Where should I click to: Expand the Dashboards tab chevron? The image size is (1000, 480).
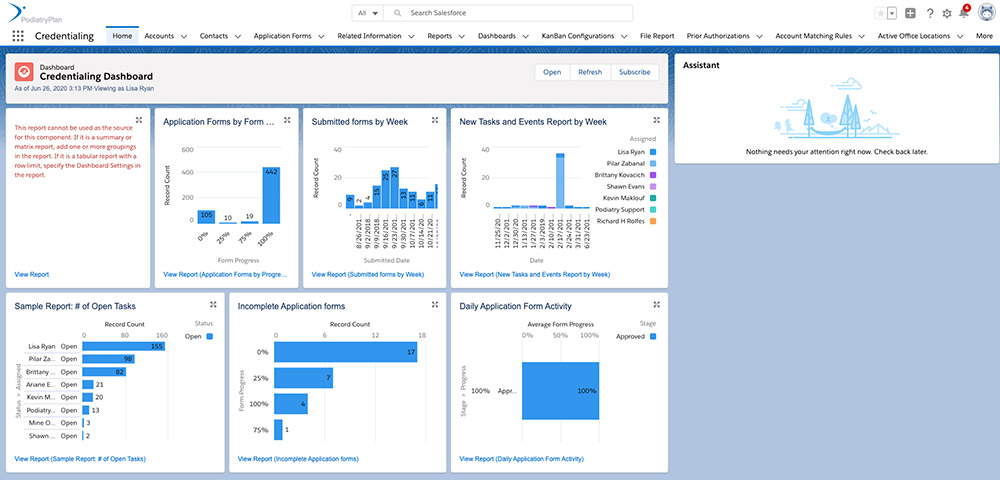pos(526,36)
